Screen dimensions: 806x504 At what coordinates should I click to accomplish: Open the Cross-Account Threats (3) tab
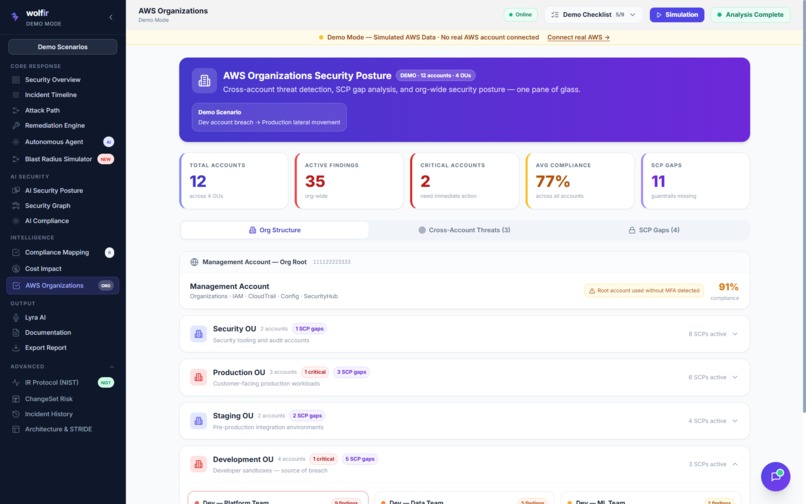(464, 230)
